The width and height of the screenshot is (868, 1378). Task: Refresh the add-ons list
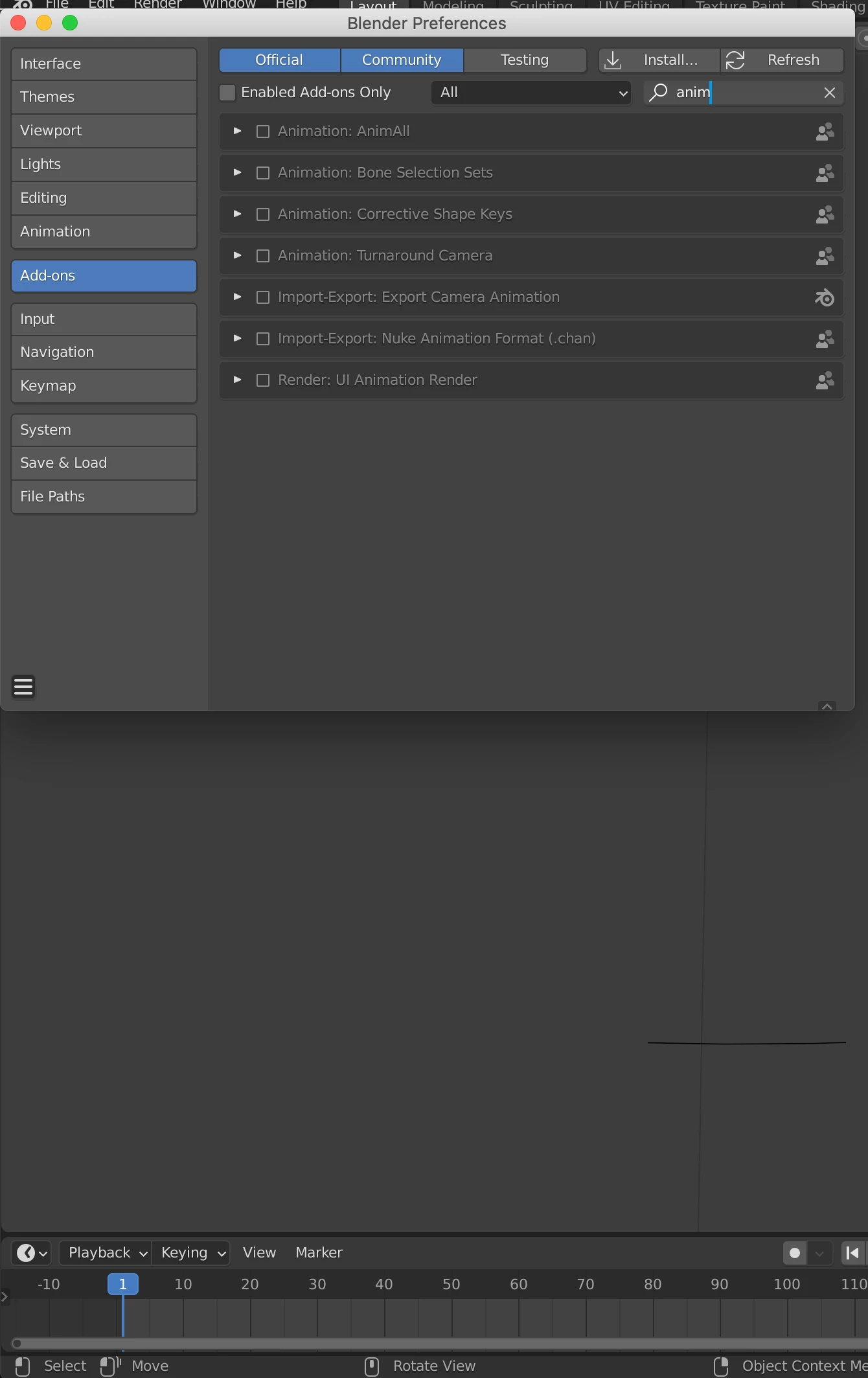click(x=782, y=60)
